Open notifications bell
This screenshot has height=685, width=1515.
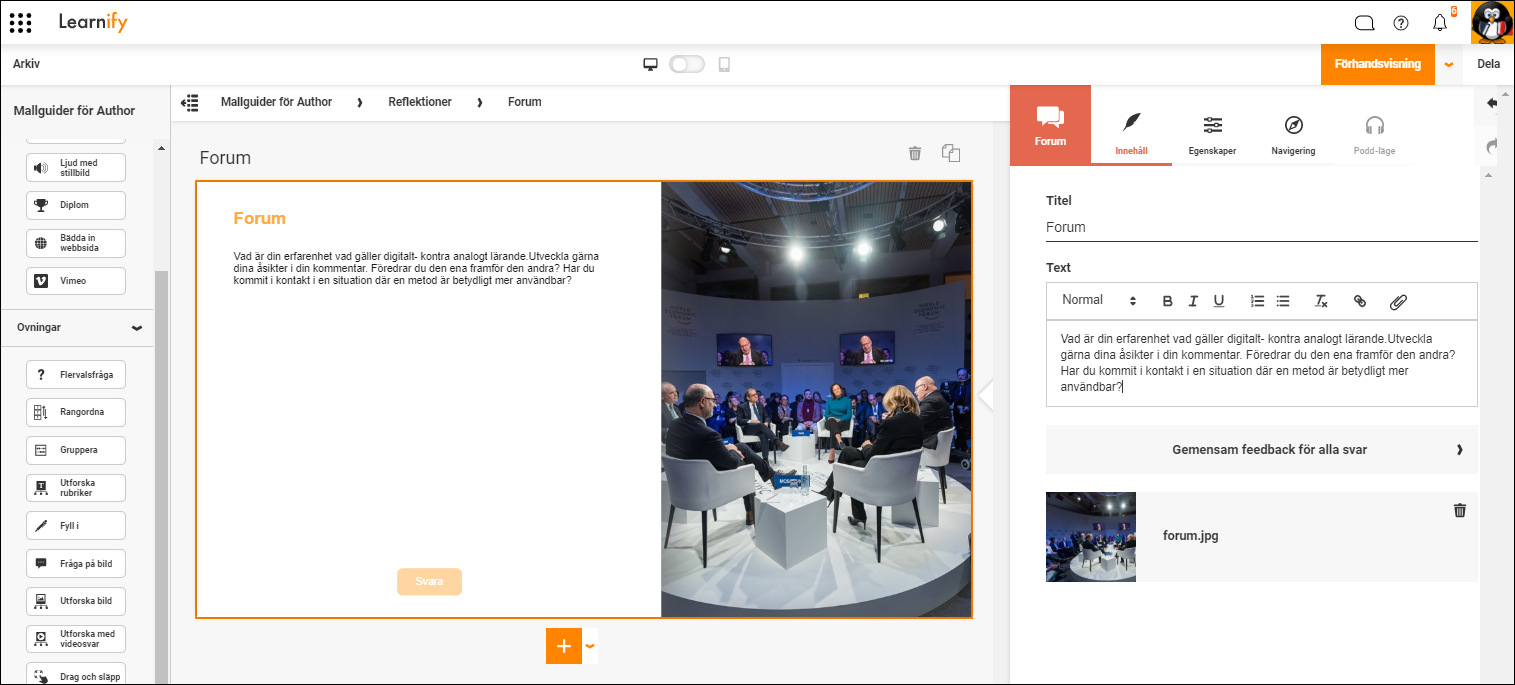click(x=1440, y=23)
